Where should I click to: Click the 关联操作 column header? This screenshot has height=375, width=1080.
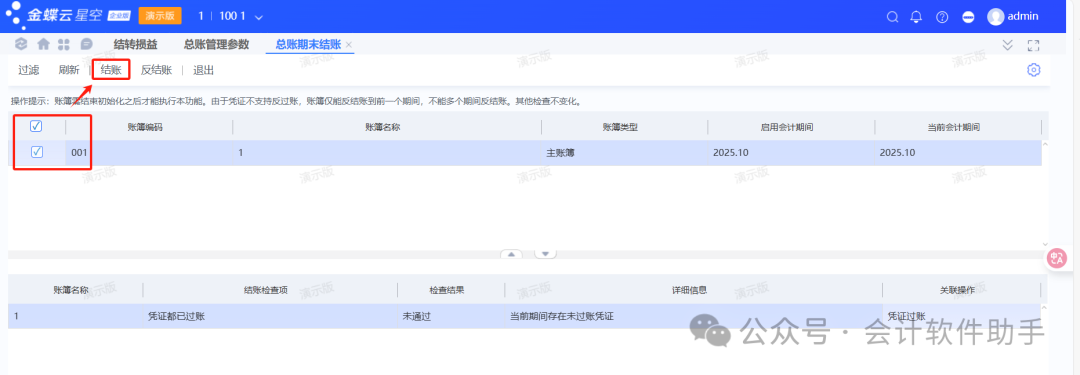[x=957, y=290]
